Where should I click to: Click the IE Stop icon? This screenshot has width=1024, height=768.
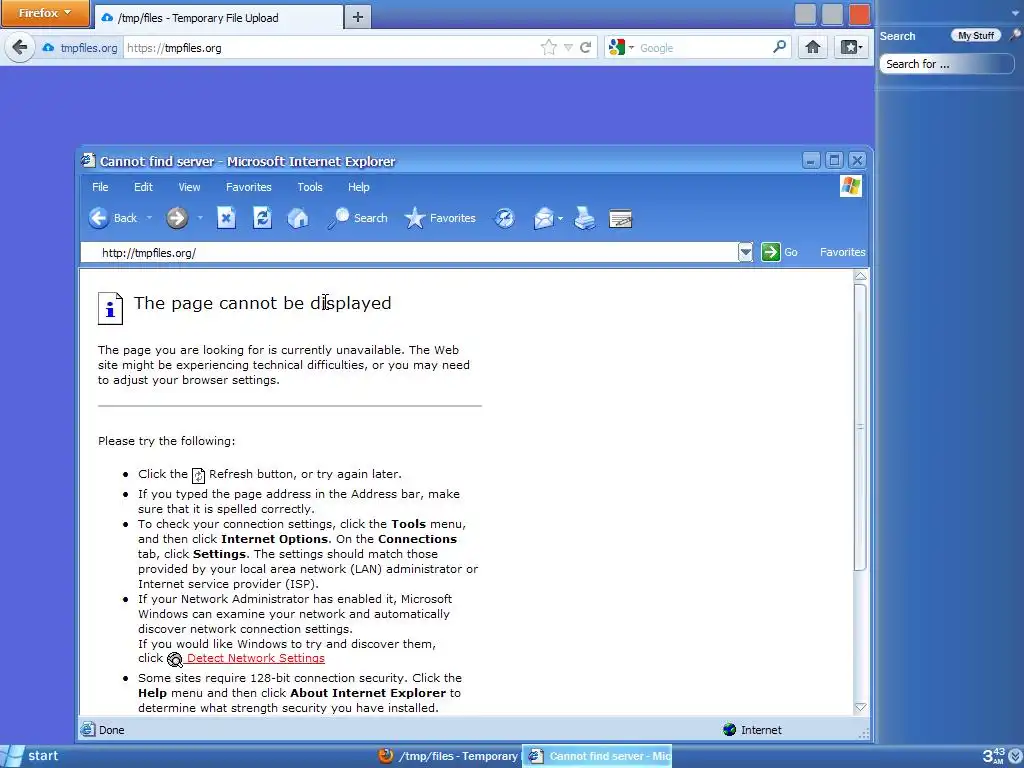tap(226, 218)
